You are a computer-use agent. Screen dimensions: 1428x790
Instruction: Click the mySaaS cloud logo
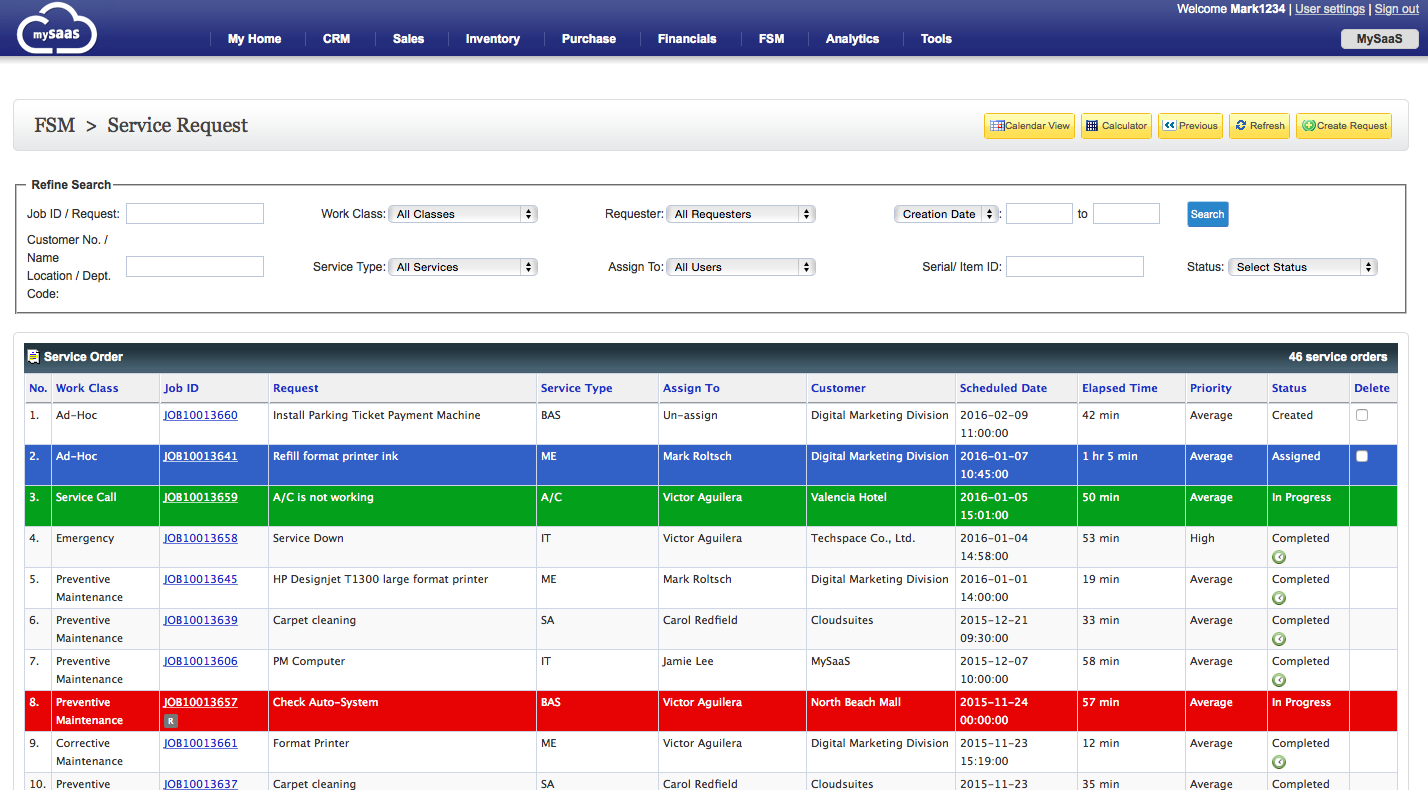coord(57,28)
